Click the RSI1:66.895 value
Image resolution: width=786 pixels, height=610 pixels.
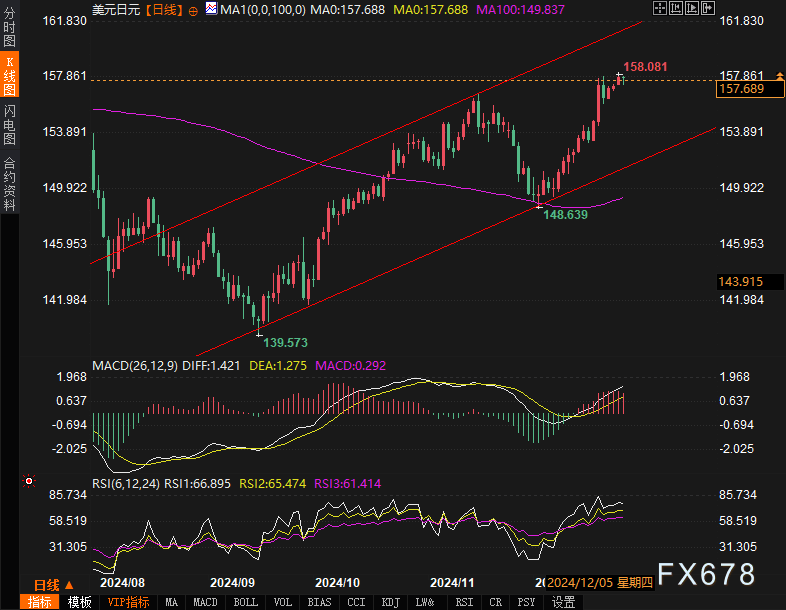[198, 484]
